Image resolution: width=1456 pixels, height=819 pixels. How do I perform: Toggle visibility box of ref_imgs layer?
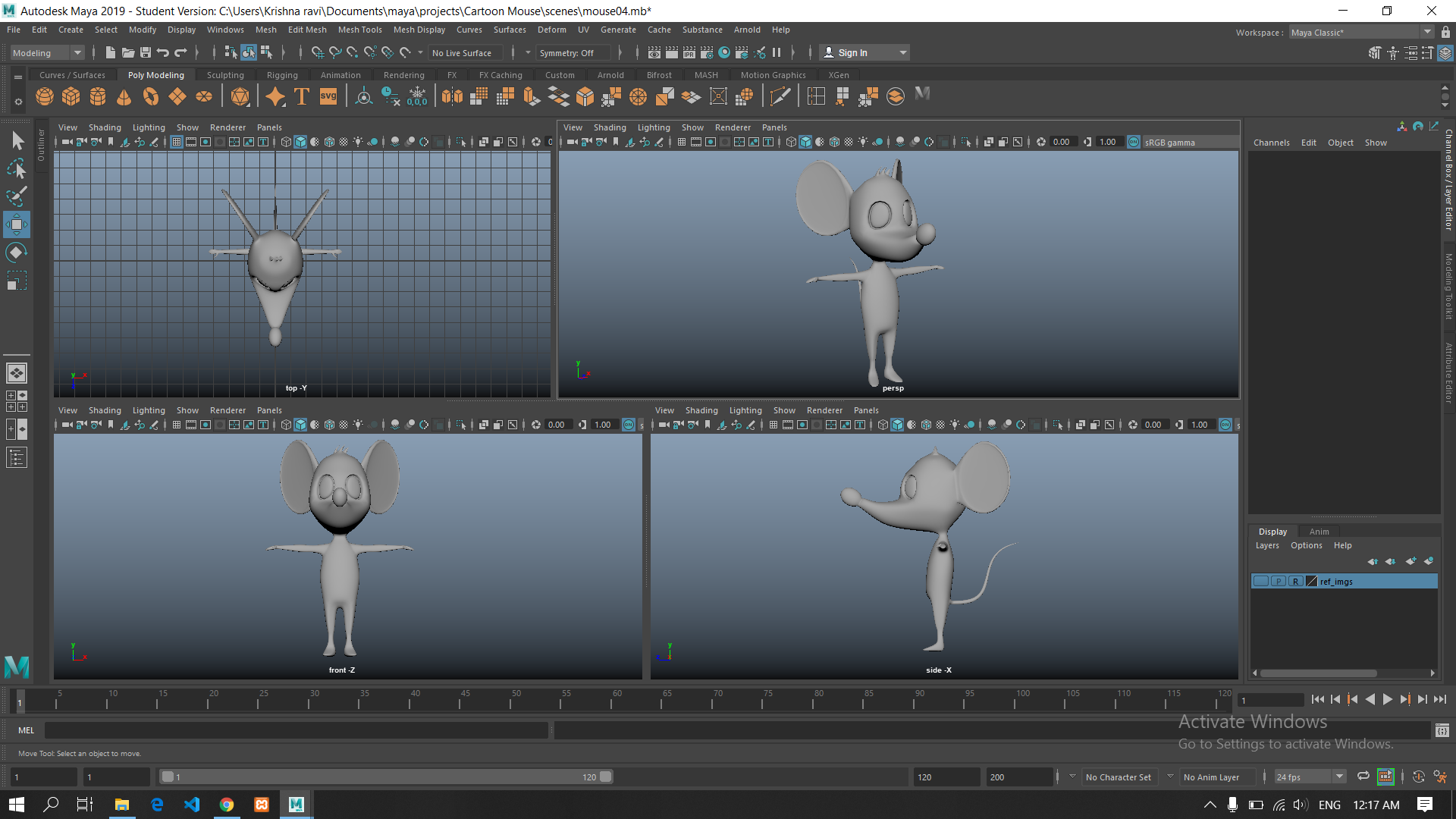pos(1261,582)
